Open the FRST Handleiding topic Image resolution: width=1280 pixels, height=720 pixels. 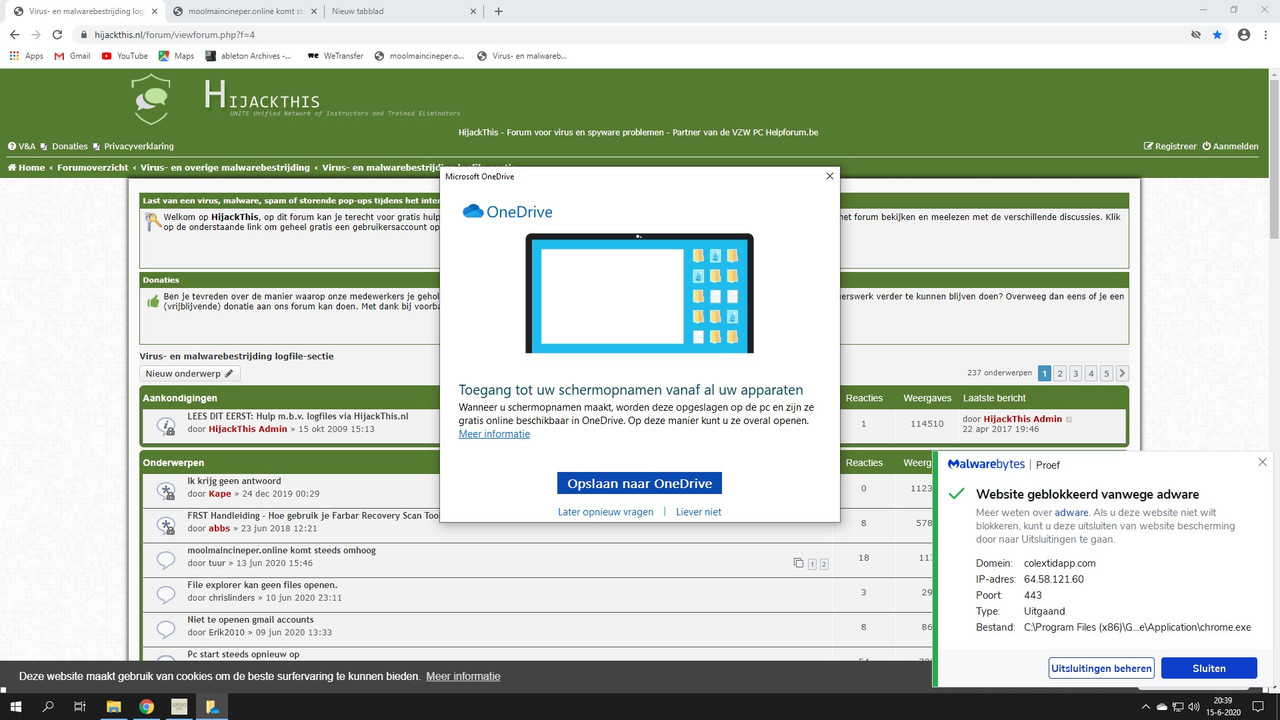pyautogui.click(x=313, y=515)
